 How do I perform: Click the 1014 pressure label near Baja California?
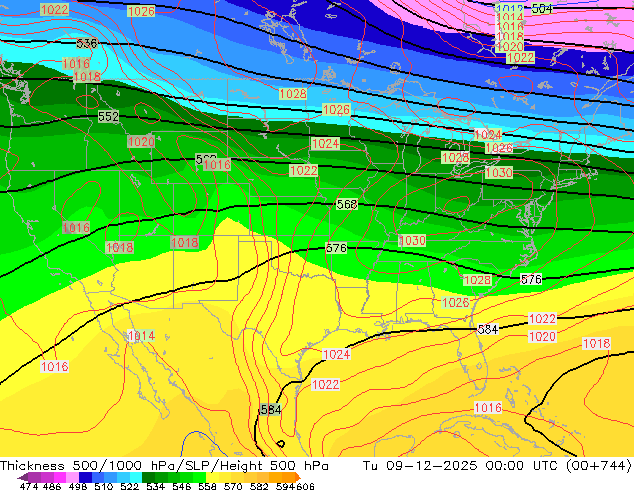[142, 336]
